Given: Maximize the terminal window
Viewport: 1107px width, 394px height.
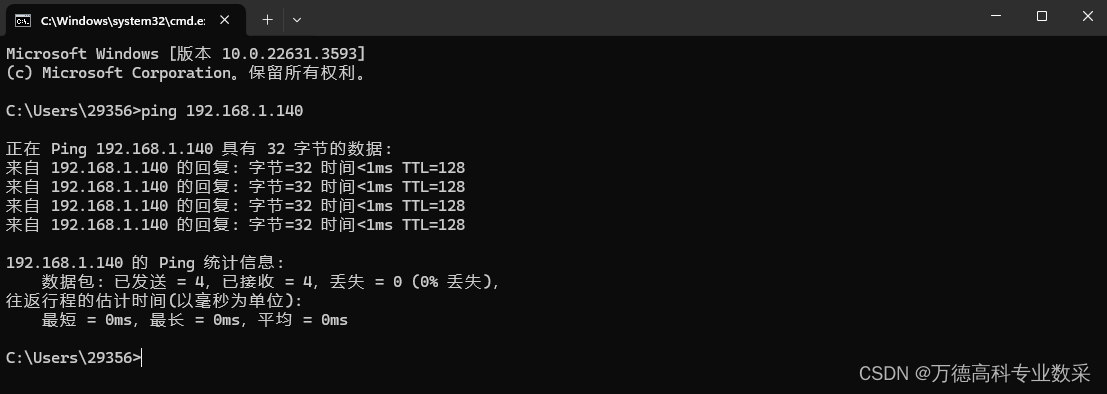Looking at the screenshot, I should pos(1041,17).
